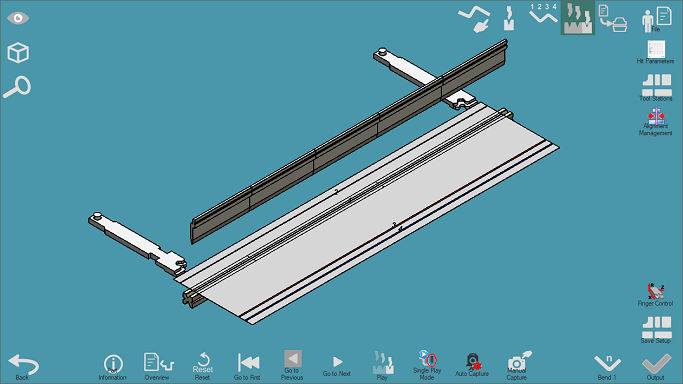
Task: Select the magnifier zoom tool
Action: [17, 87]
